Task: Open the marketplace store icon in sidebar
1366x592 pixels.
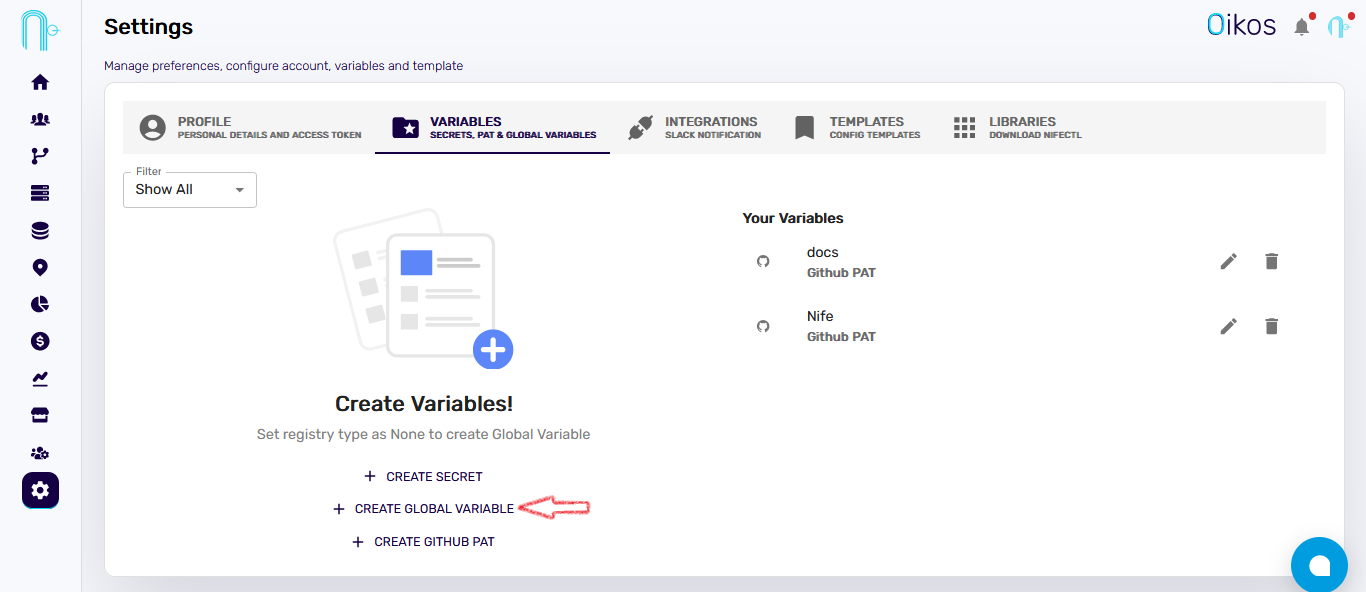Action: coord(40,414)
